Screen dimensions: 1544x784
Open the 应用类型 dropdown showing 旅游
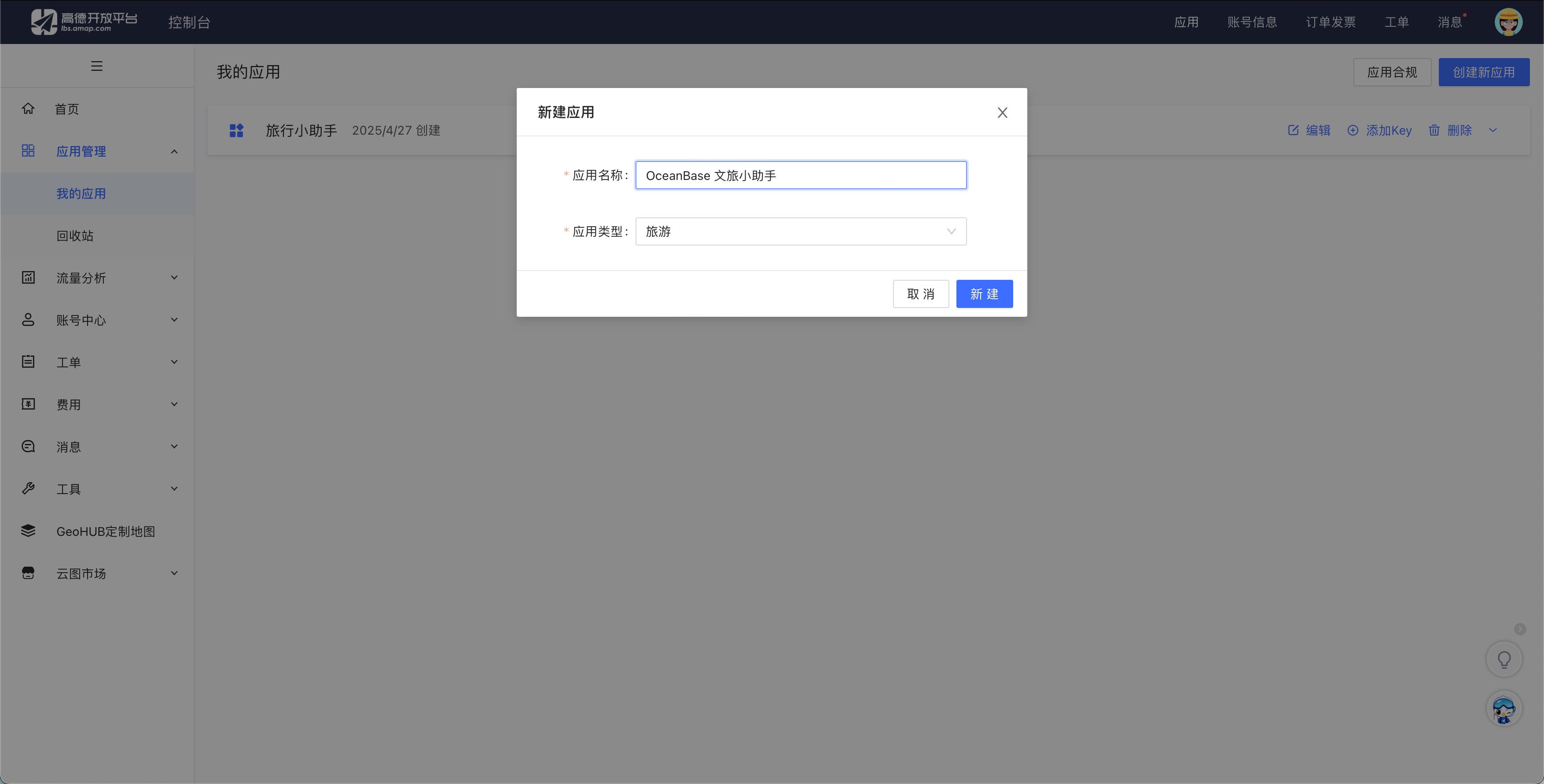800,231
